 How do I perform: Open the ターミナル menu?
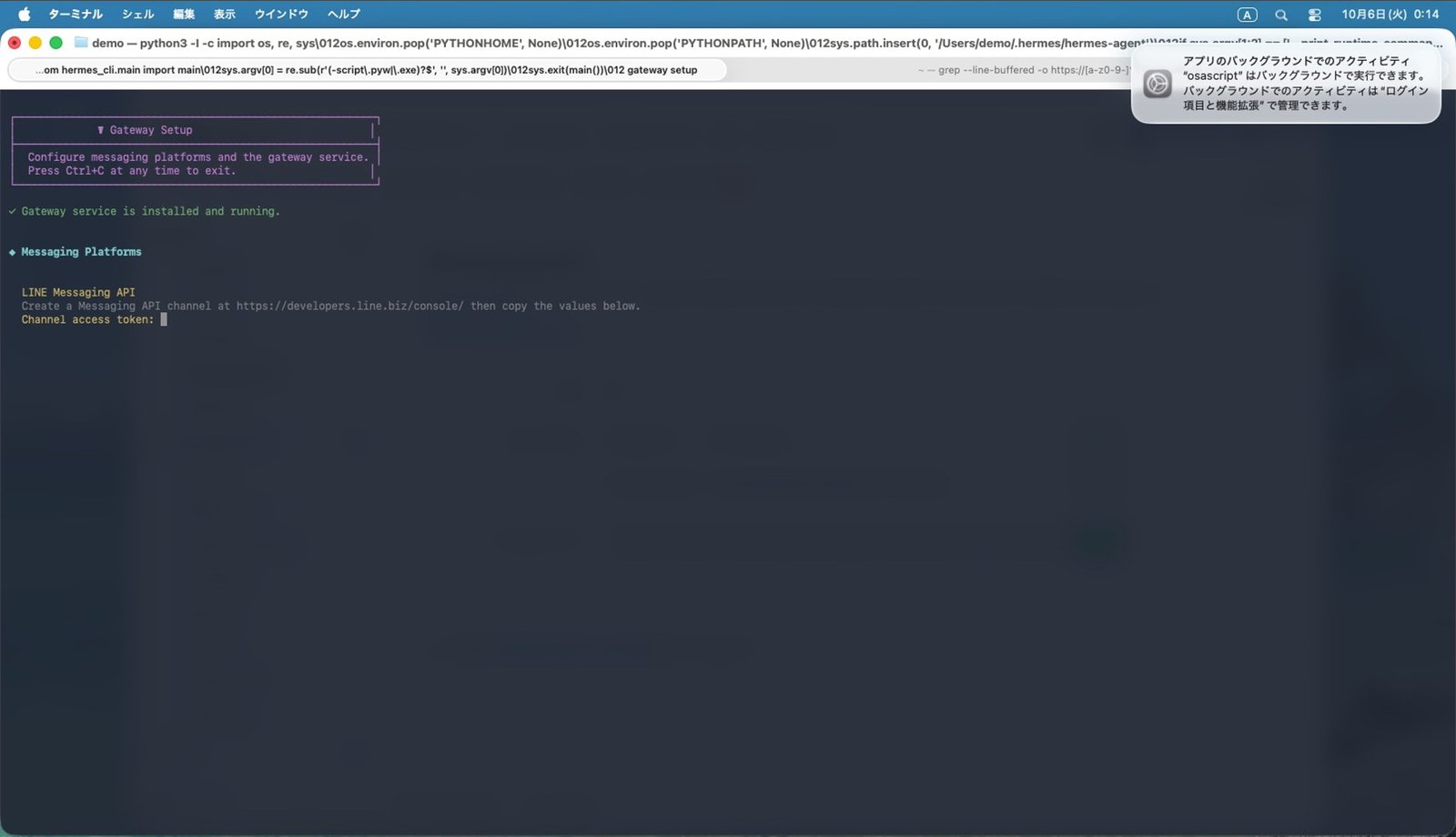click(x=76, y=15)
